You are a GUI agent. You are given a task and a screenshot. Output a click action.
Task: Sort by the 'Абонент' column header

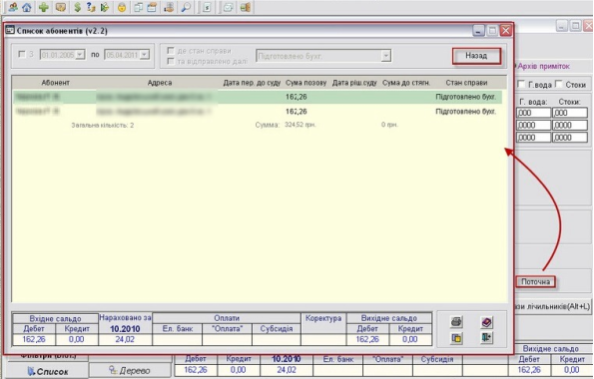[55, 83]
